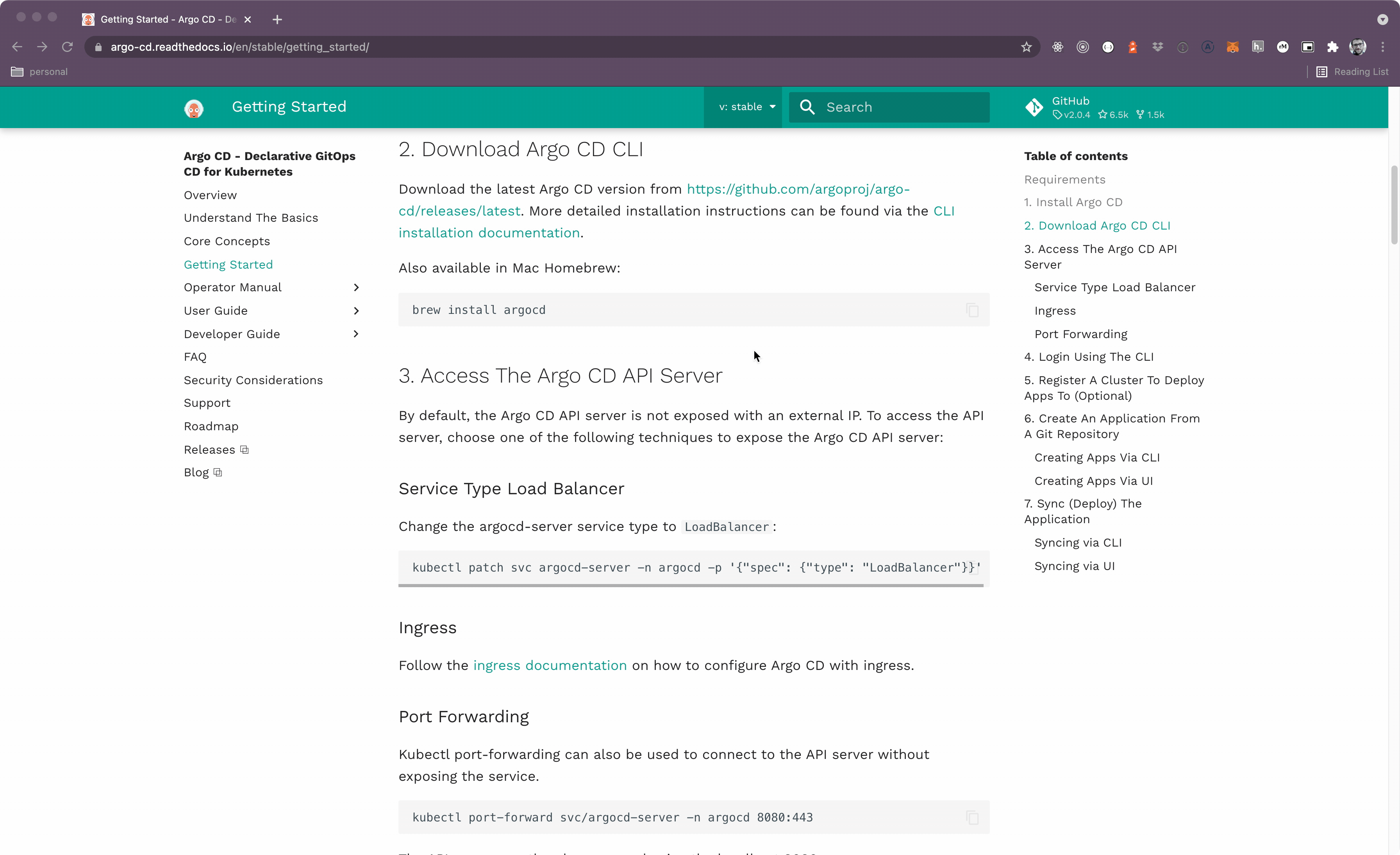The height and width of the screenshot is (855, 1400).
Task: Jump to 3. Access The Argo CD API Server
Action: coord(1100,256)
